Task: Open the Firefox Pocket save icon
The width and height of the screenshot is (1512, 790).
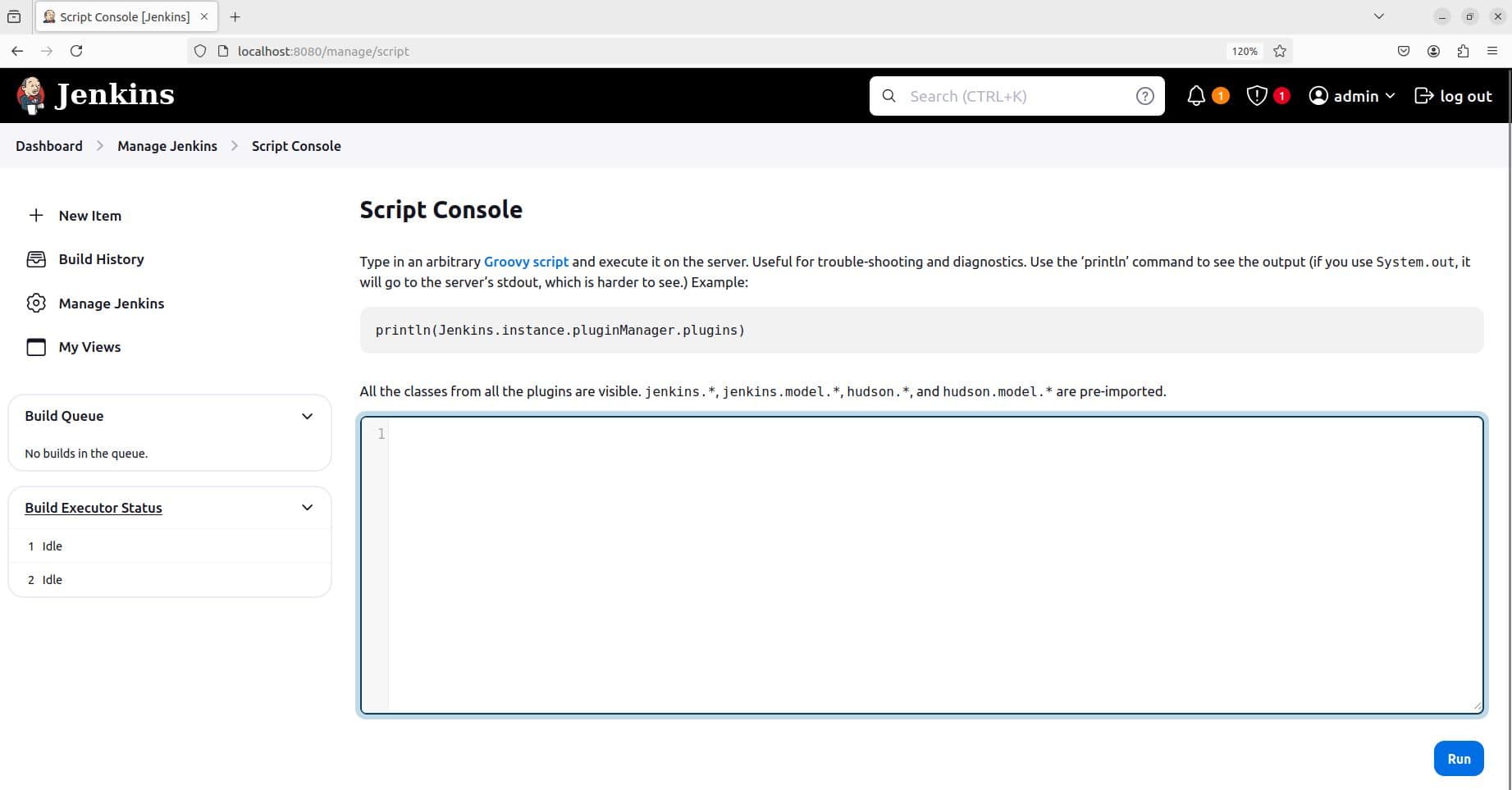Action: click(1404, 51)
